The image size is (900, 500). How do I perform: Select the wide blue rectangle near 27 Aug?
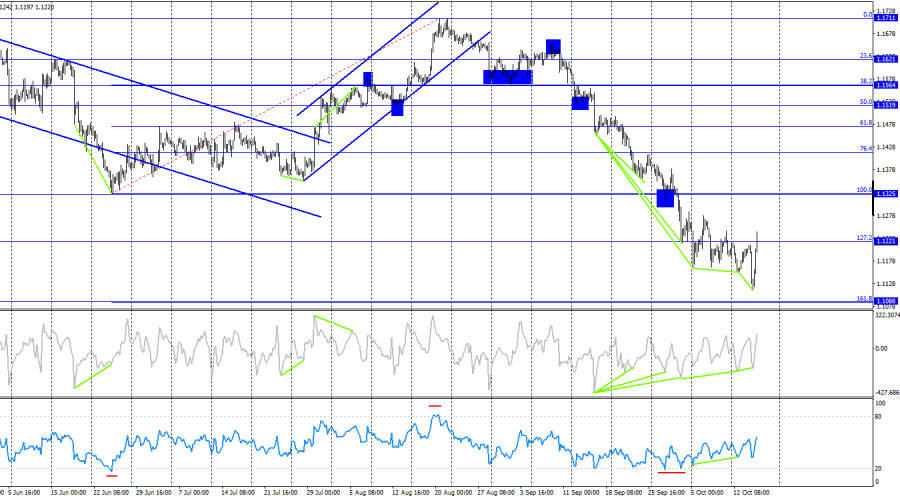[508, 77]
